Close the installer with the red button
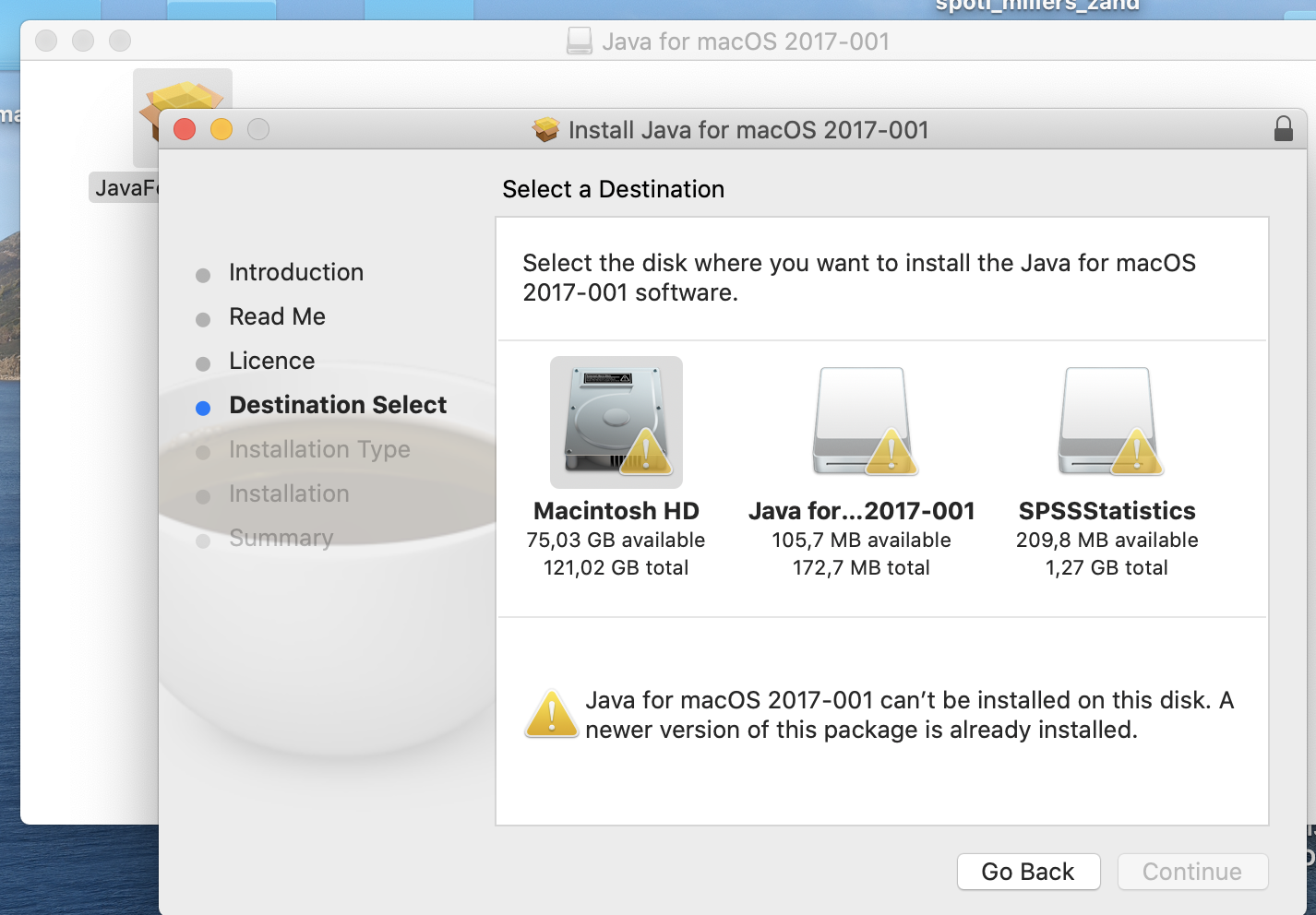 [x=185, y=129]
